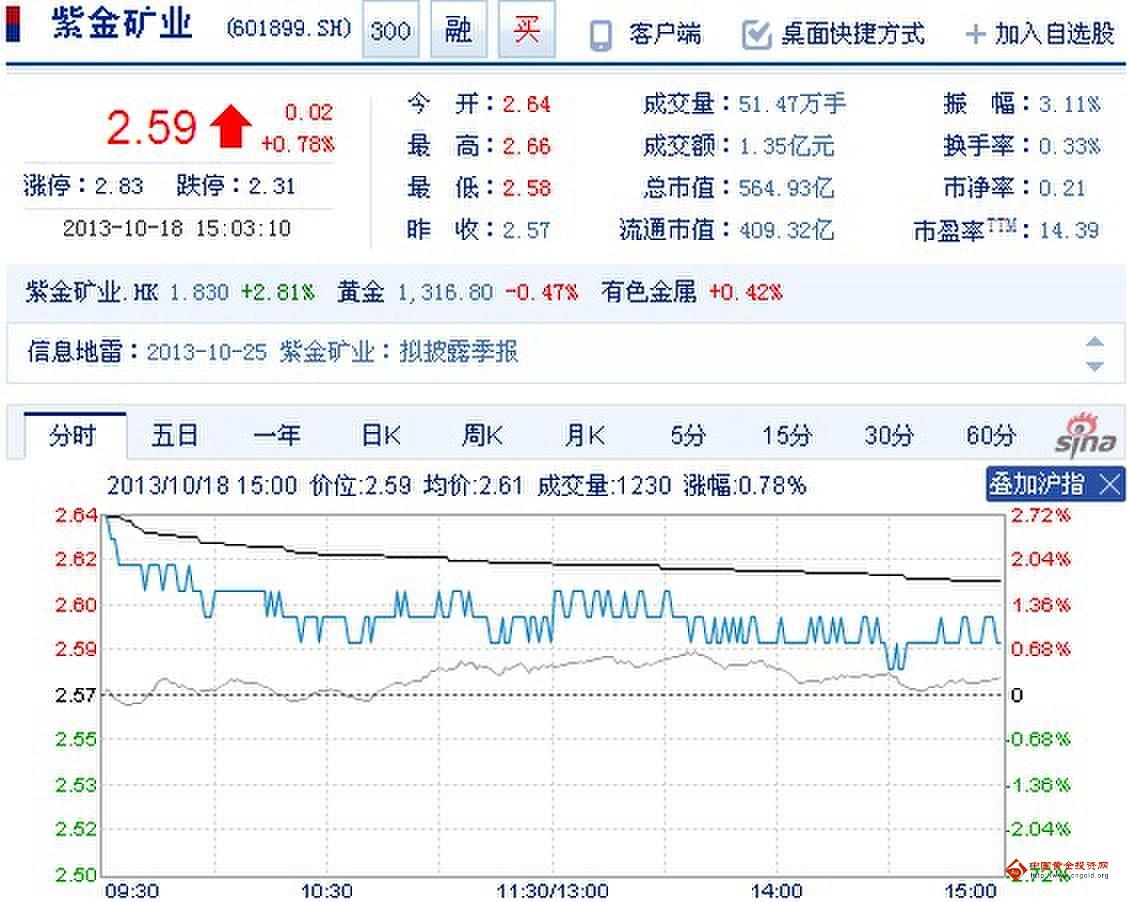Viewport: 1128px width, 902px height.
Task: Open the 周K weekly candlestick tab
Action: point(483,435)
